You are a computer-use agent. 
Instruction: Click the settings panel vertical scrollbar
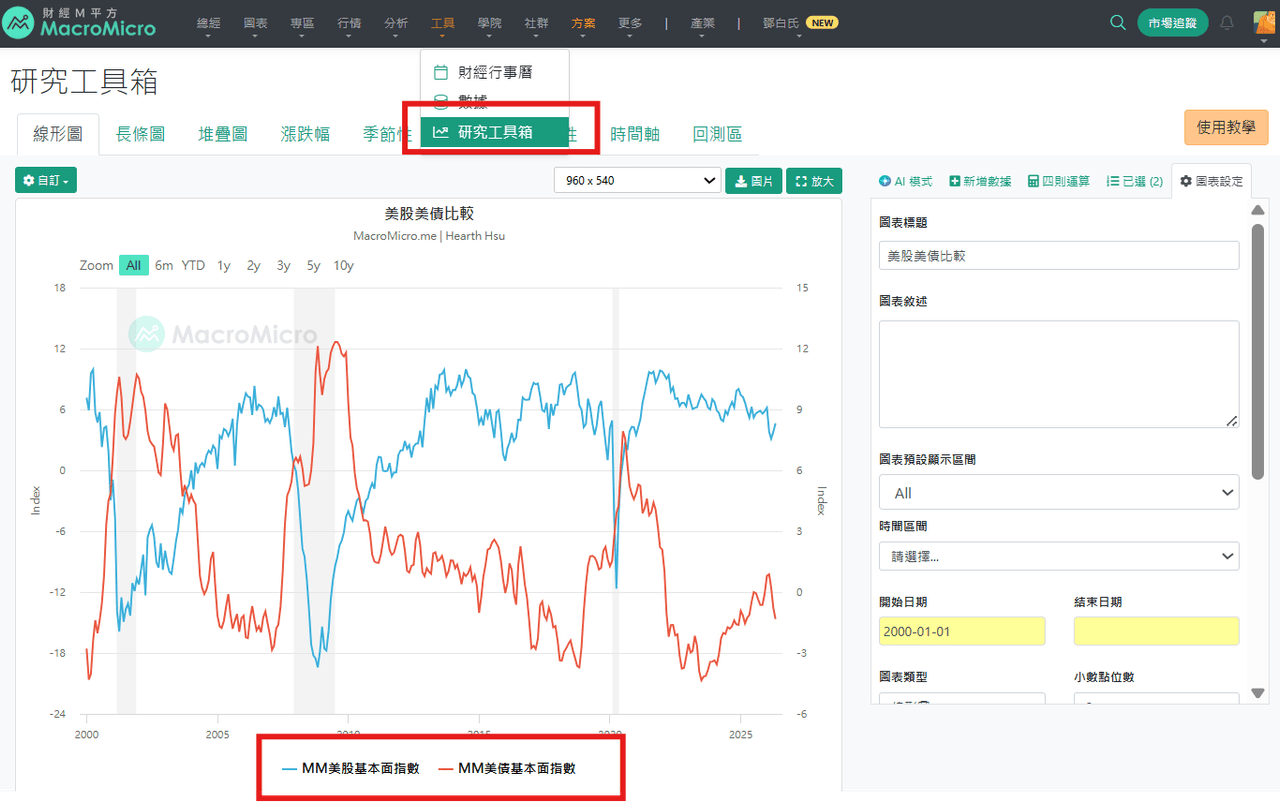[1258, 350]
